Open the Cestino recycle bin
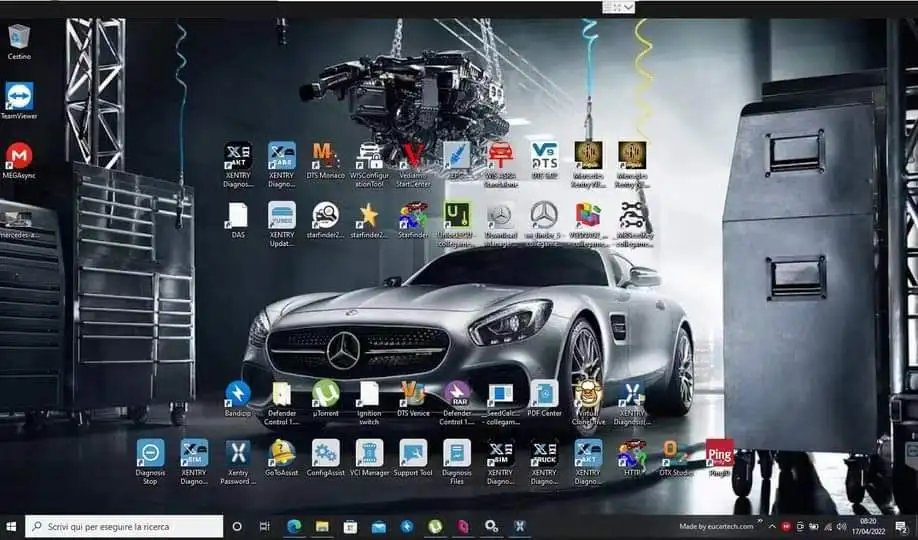 click(x=19, y=41)
